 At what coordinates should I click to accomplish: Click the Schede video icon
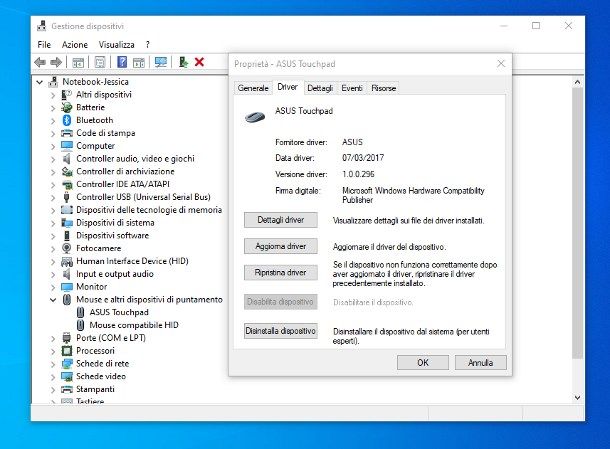pyautogui.click(x=67, y=377)
